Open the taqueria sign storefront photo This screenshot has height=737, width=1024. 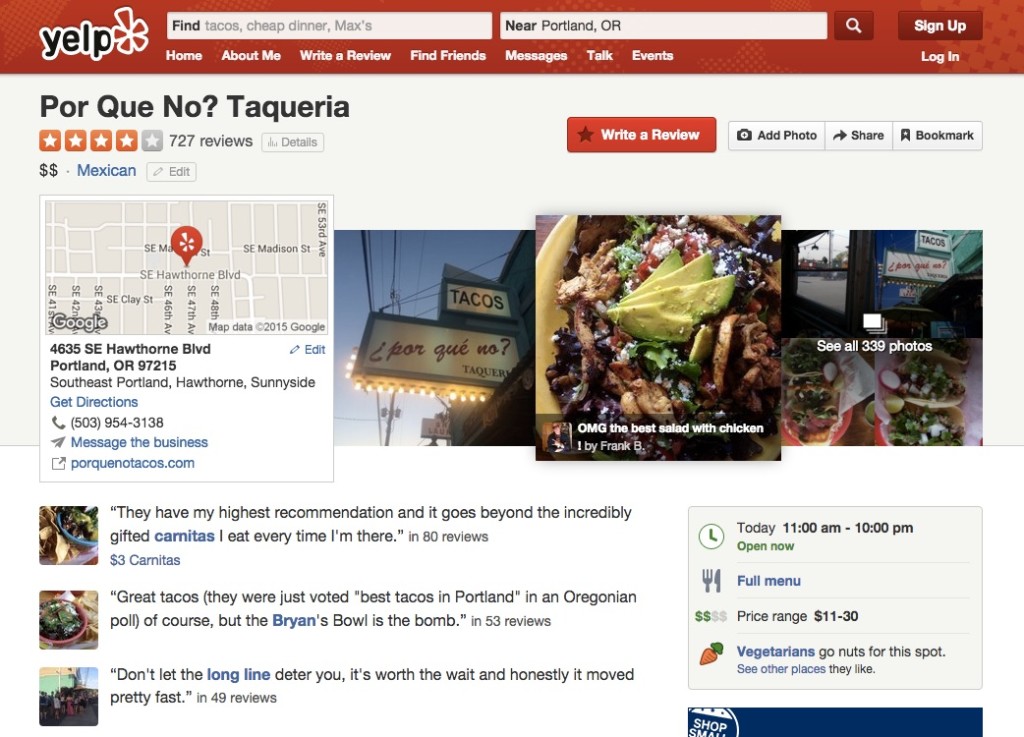point(435,338)
